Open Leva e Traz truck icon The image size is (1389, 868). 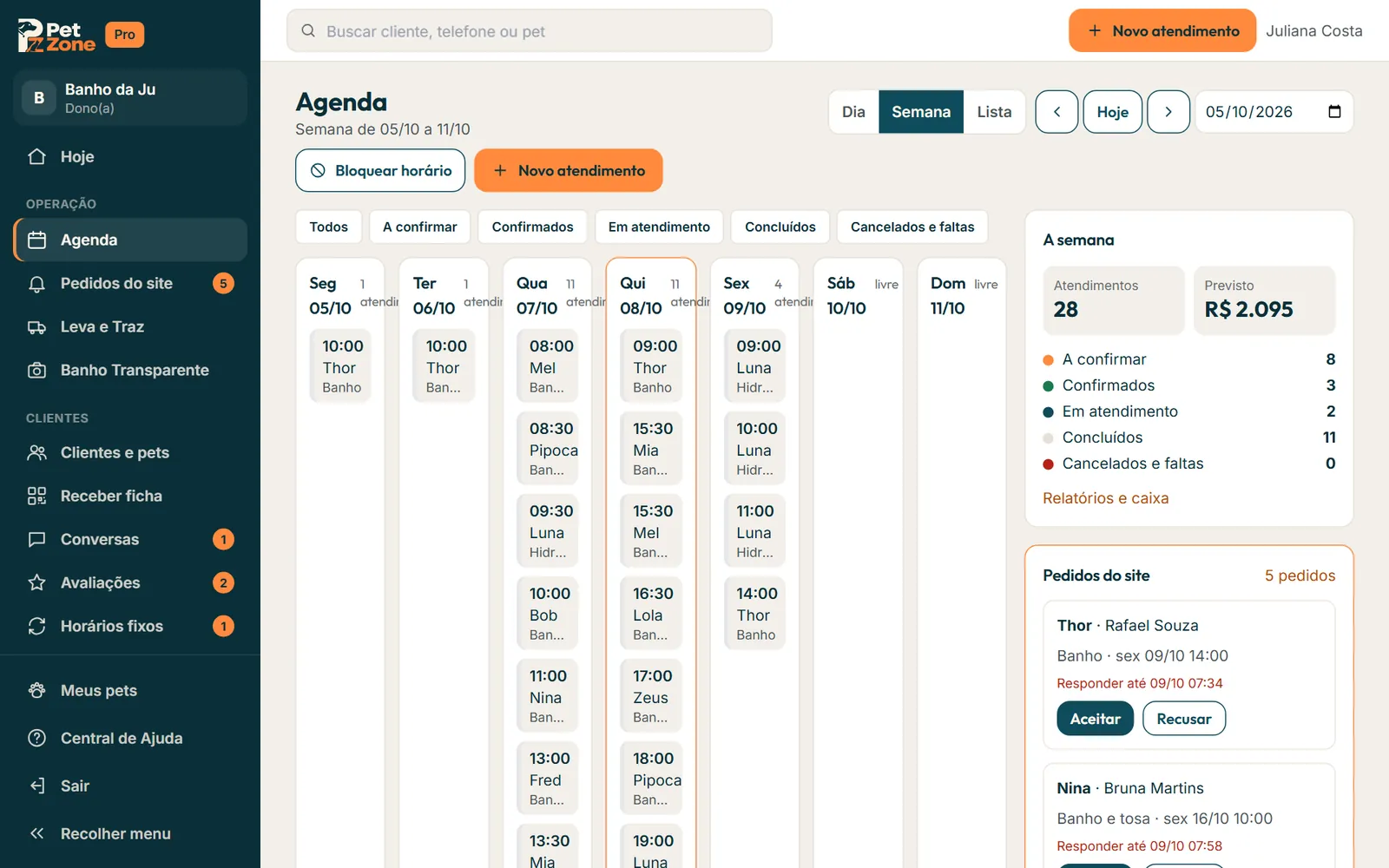36,326
